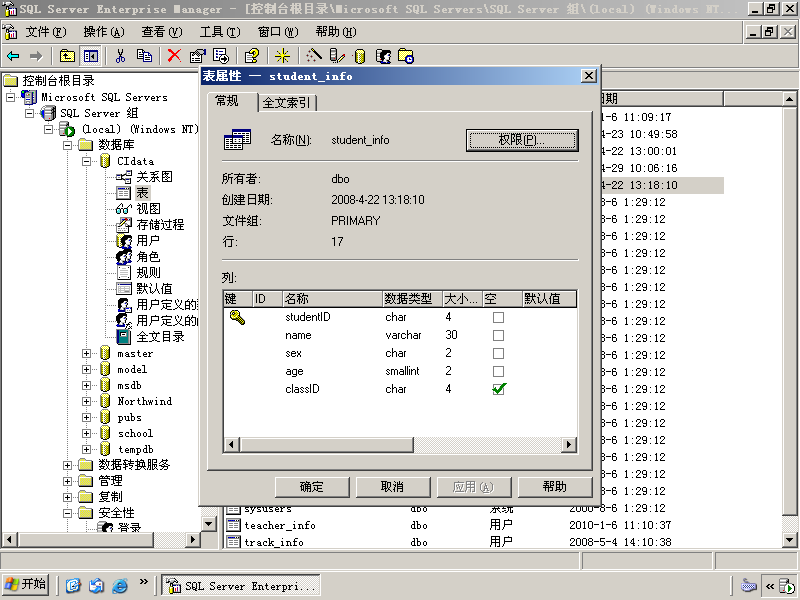Select the 规则 rules node icon

(123, 272)
